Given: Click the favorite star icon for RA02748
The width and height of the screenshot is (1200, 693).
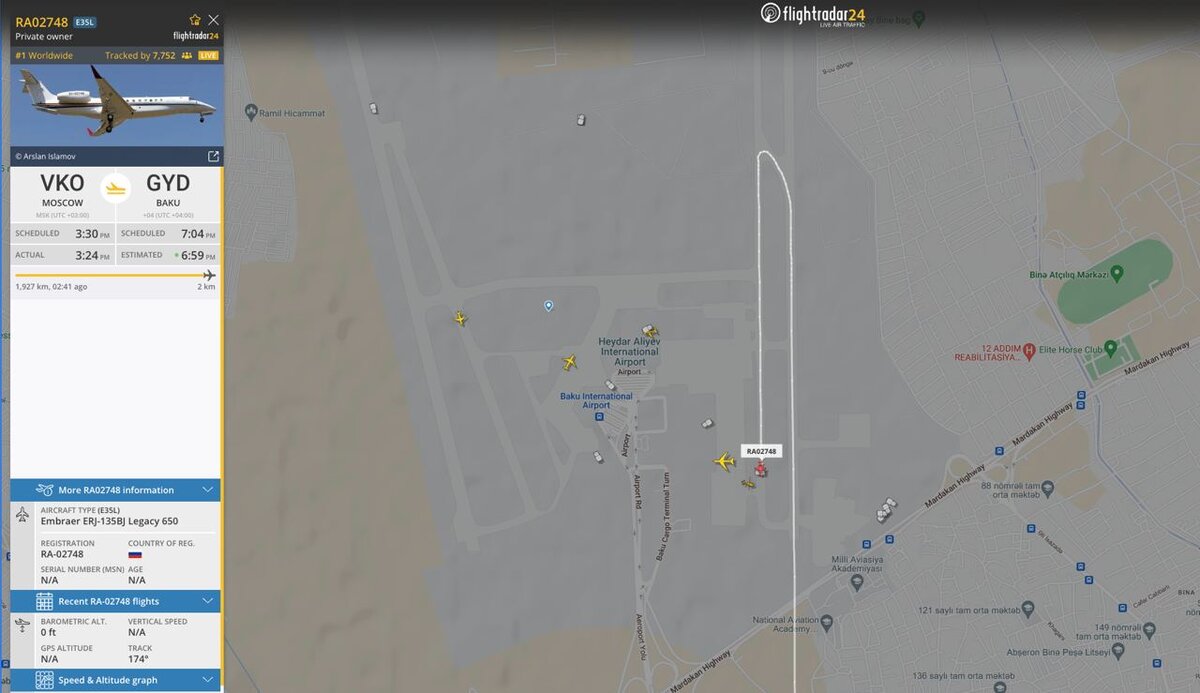Looking at the screenshot, I should pyautogui.click(x=195, y=20).
